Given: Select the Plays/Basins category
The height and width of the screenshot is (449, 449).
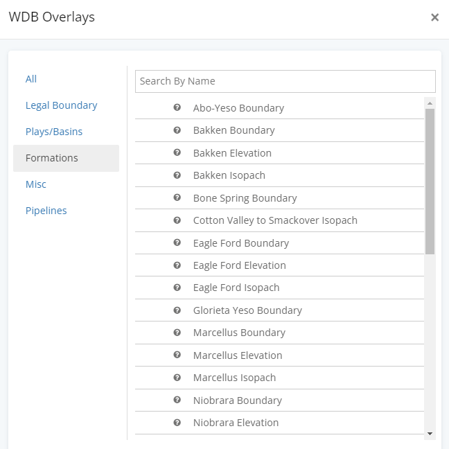Looking at the screenshot, I should [x=54, y=132].
